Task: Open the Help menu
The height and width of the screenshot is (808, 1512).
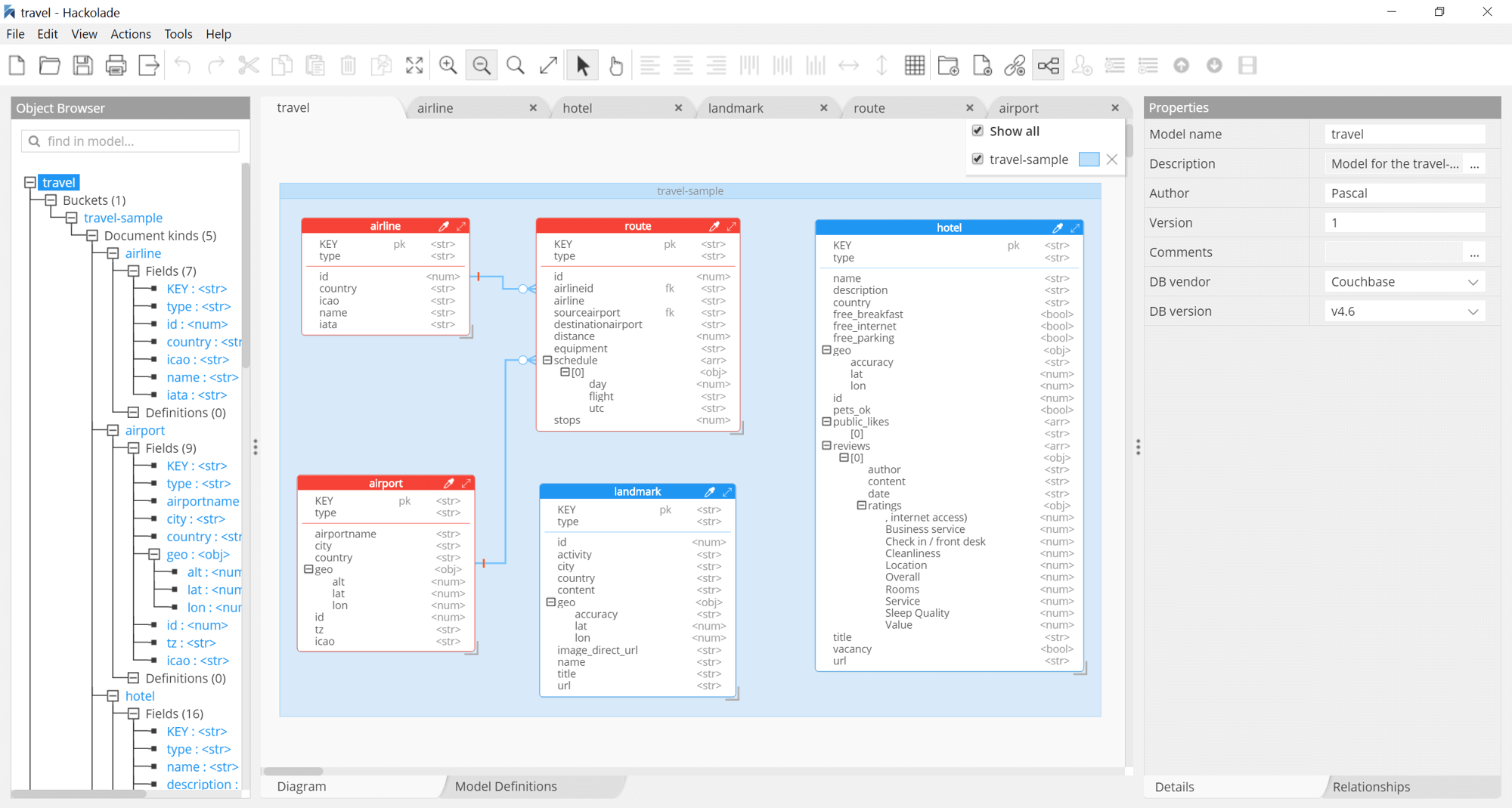Action: 218,34
